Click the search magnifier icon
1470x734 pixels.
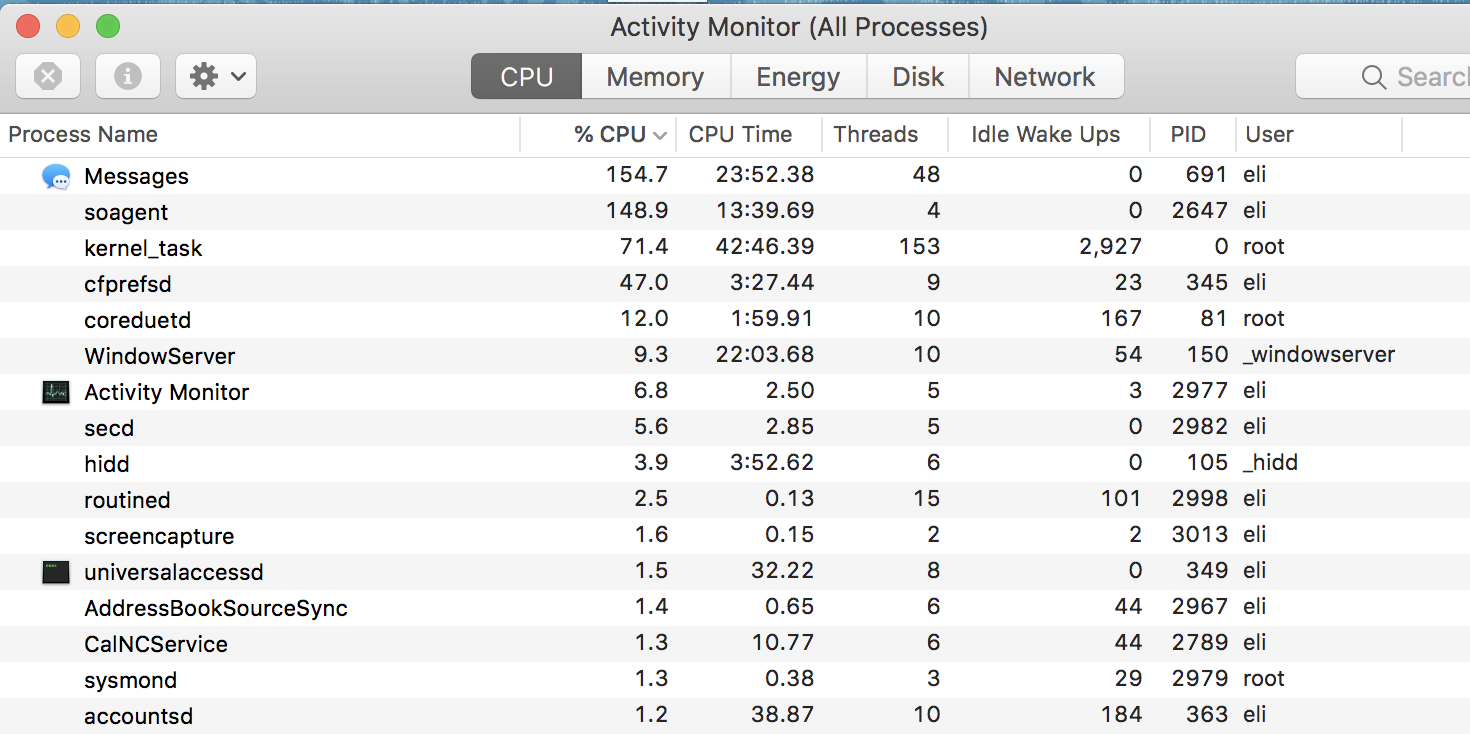[1374, 77]
